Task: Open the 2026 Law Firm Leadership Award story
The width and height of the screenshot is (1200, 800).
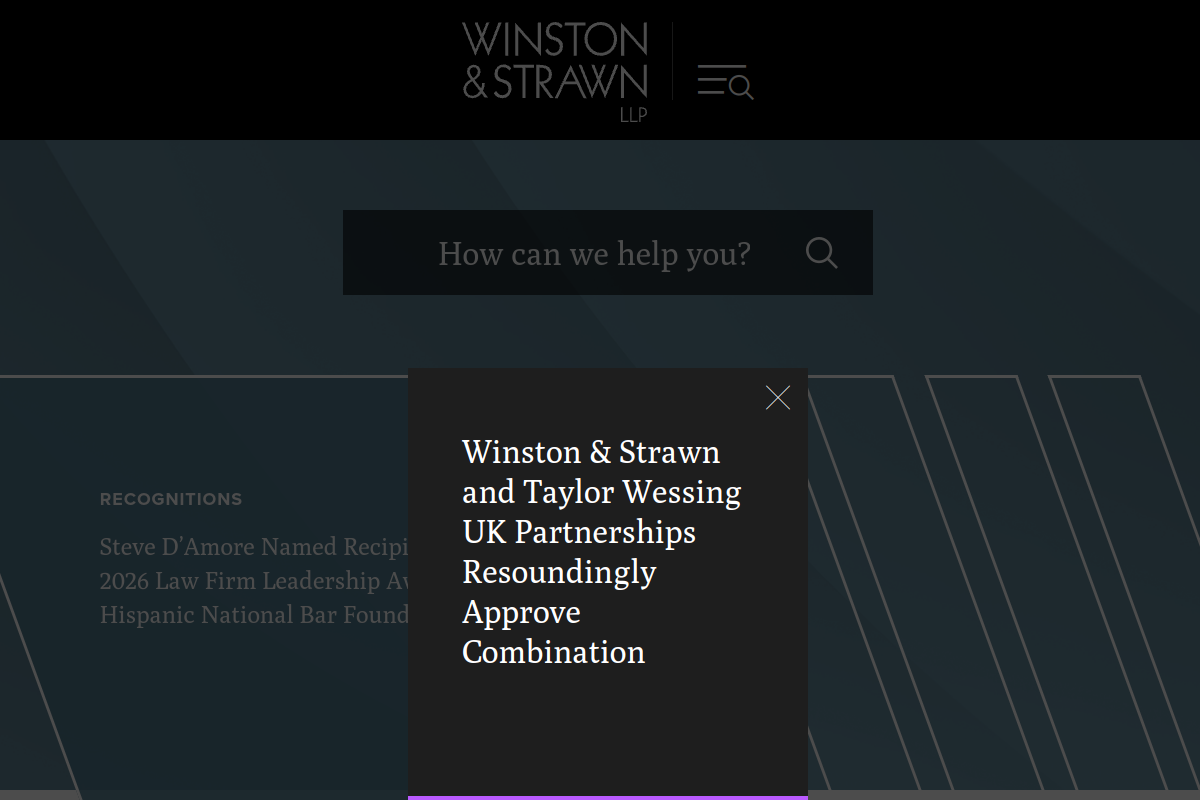Action: [x=255, y=580]
